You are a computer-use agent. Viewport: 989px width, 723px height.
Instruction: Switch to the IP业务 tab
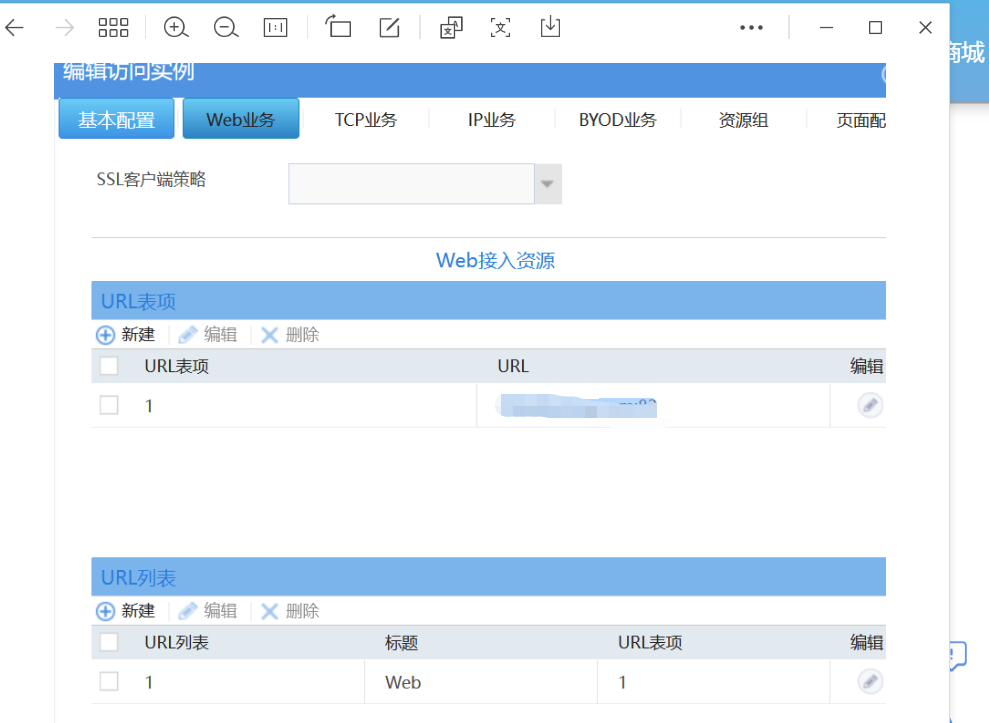(492, 120)
